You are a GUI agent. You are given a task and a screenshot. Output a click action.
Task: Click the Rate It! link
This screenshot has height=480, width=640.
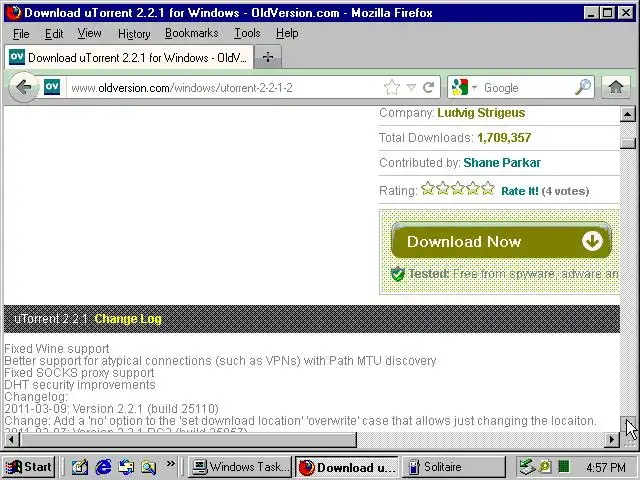tap(520, 191)
